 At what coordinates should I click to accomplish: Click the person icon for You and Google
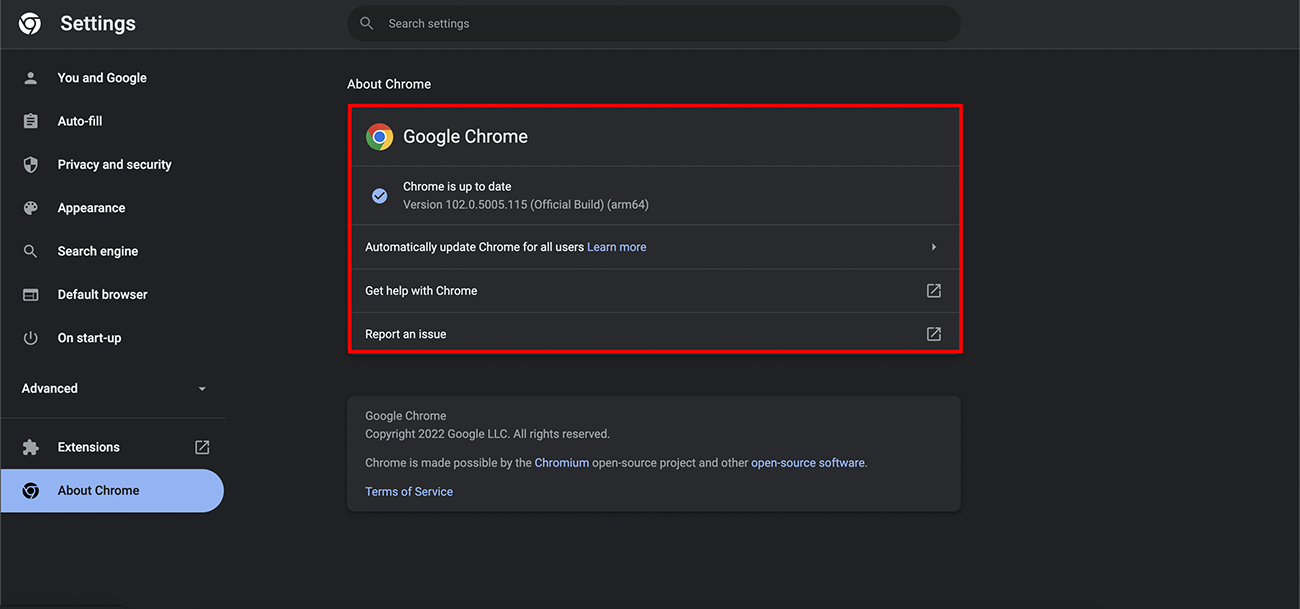click(x=31, y=78)
